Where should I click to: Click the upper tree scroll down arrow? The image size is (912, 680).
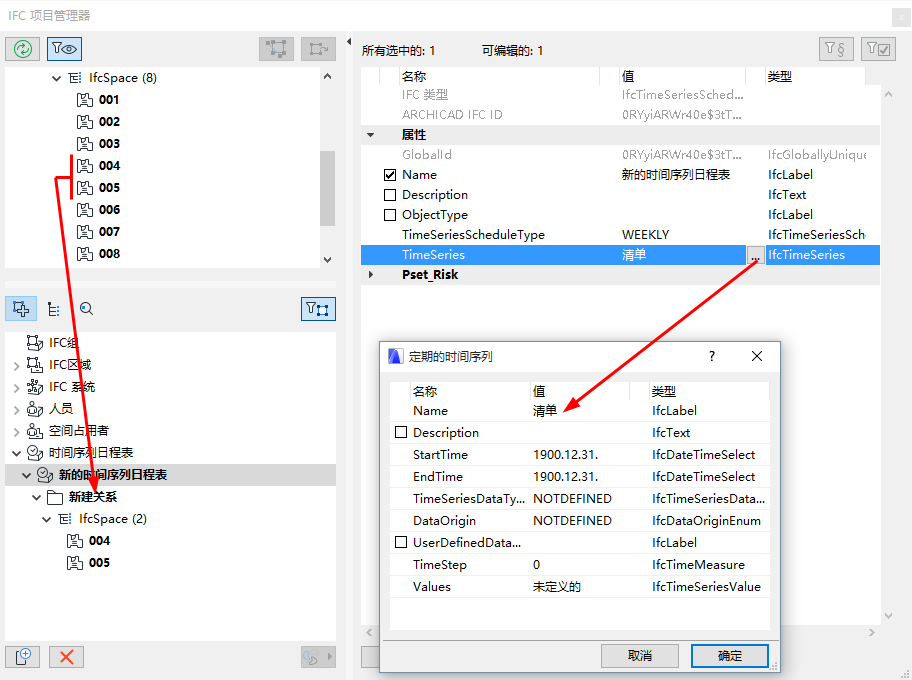tap(327, 260)
